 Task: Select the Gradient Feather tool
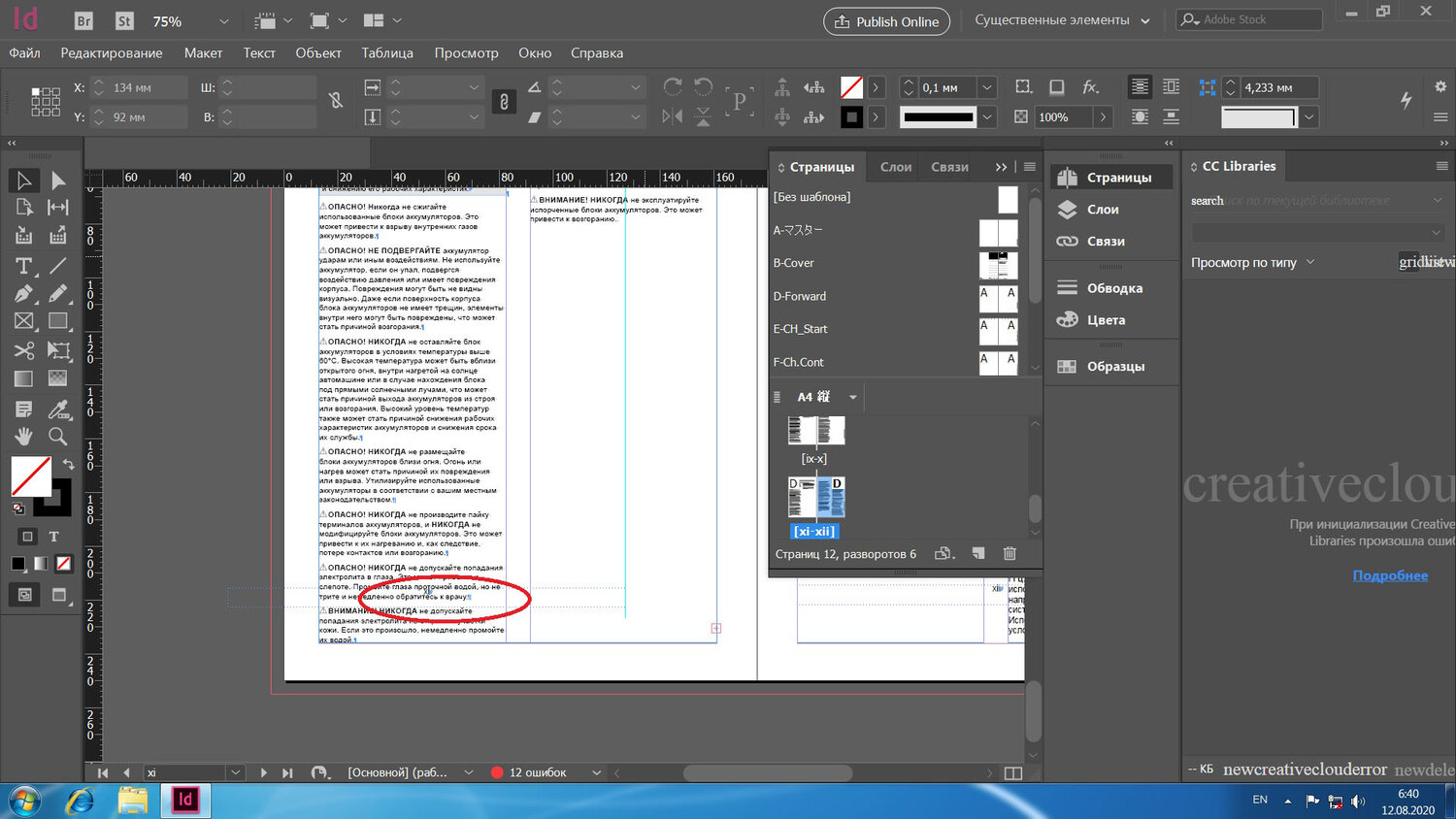coord(58,378)
